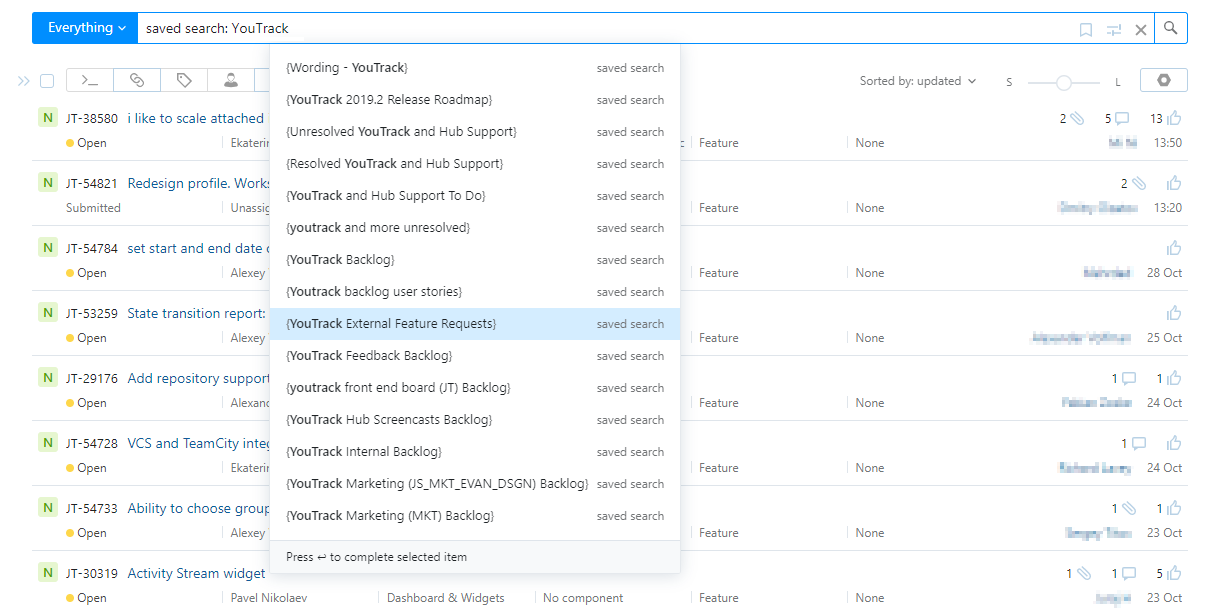Click attachment paperclip on JT-38580
The height and width of the screenshot is (613, 1218).
1077,119
